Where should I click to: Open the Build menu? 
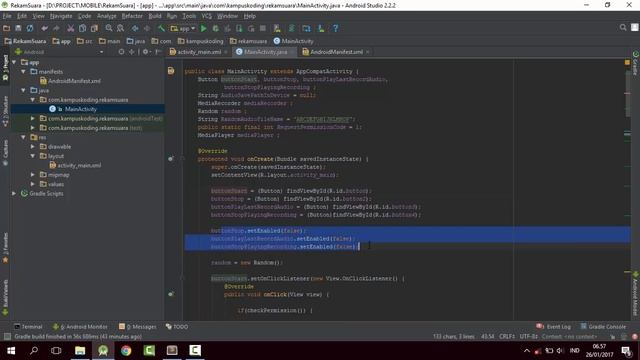click(x=155, y=16)
